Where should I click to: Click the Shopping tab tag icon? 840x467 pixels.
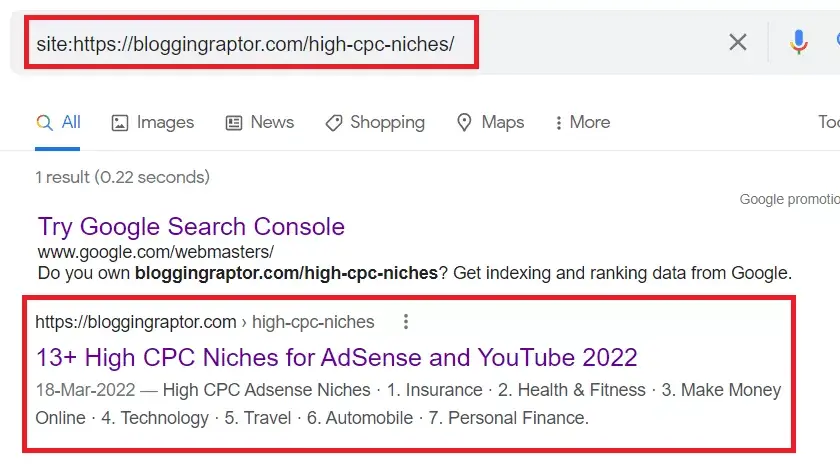333,123
